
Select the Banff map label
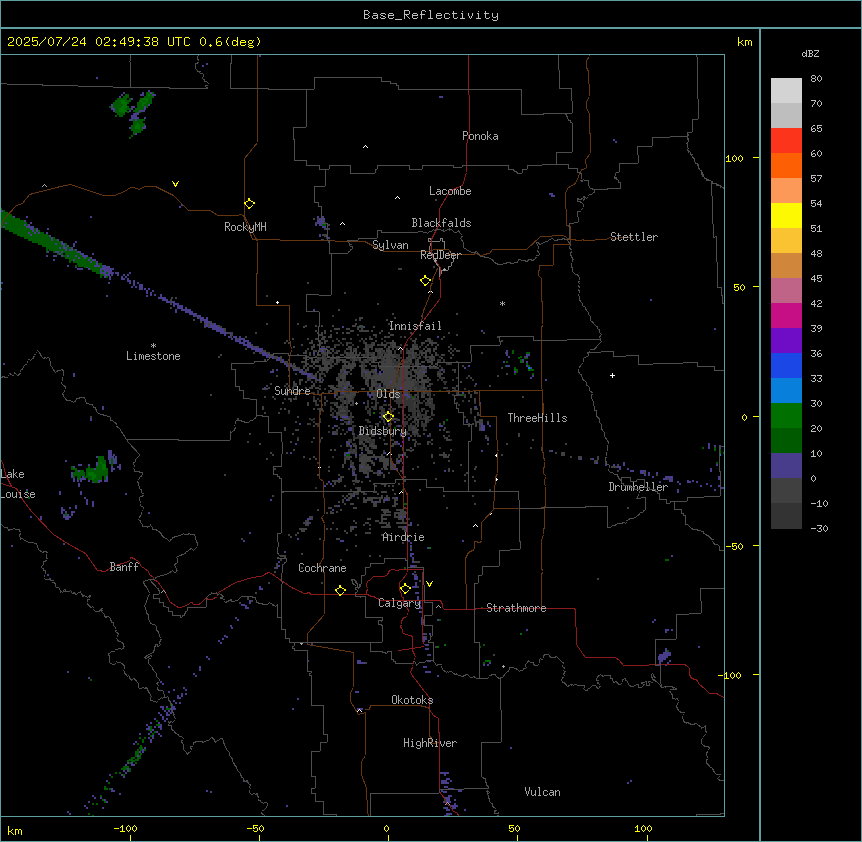(124, 567)
